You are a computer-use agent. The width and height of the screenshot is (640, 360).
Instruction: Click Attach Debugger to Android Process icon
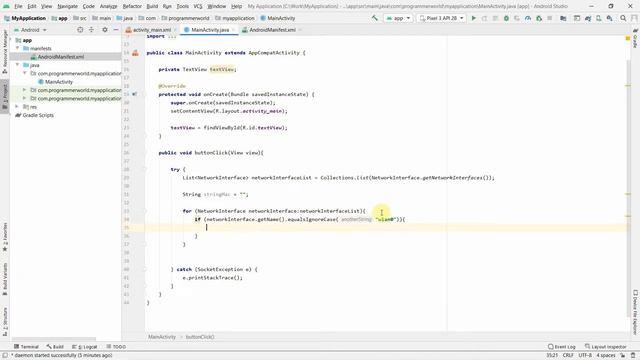point(539,18)
